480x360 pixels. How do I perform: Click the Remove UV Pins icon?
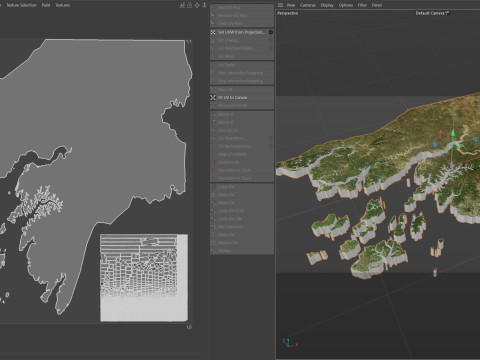[x=213, y=15]
